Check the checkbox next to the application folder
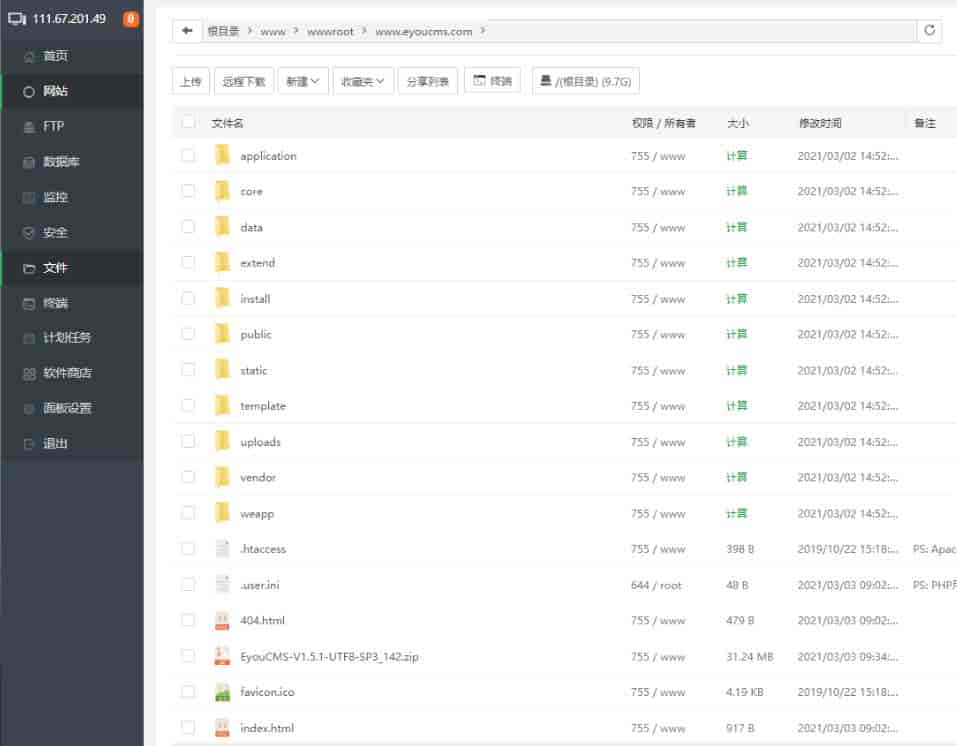This screenshot has width=957, height=746. point(188,155)
